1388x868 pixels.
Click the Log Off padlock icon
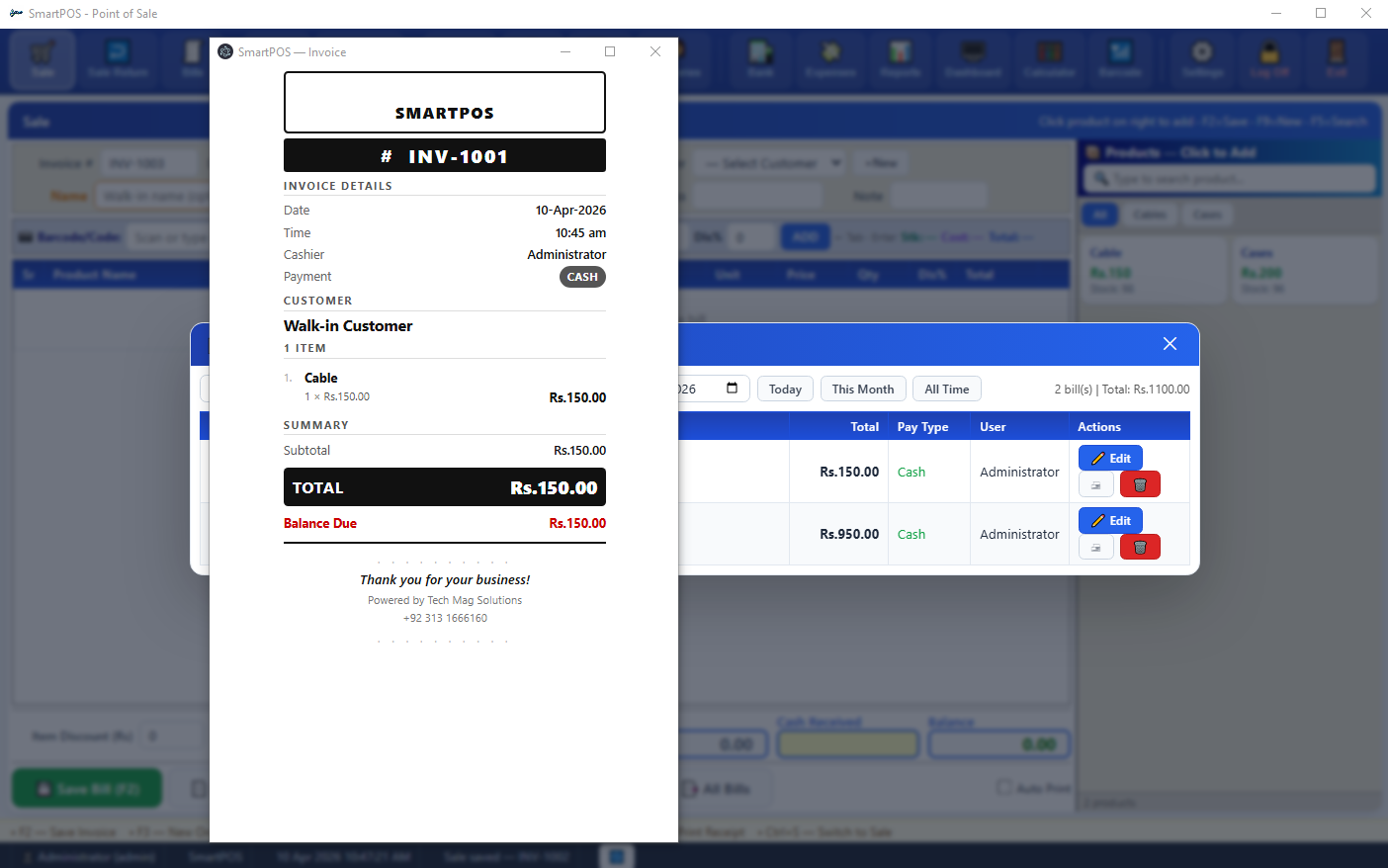1269,59
